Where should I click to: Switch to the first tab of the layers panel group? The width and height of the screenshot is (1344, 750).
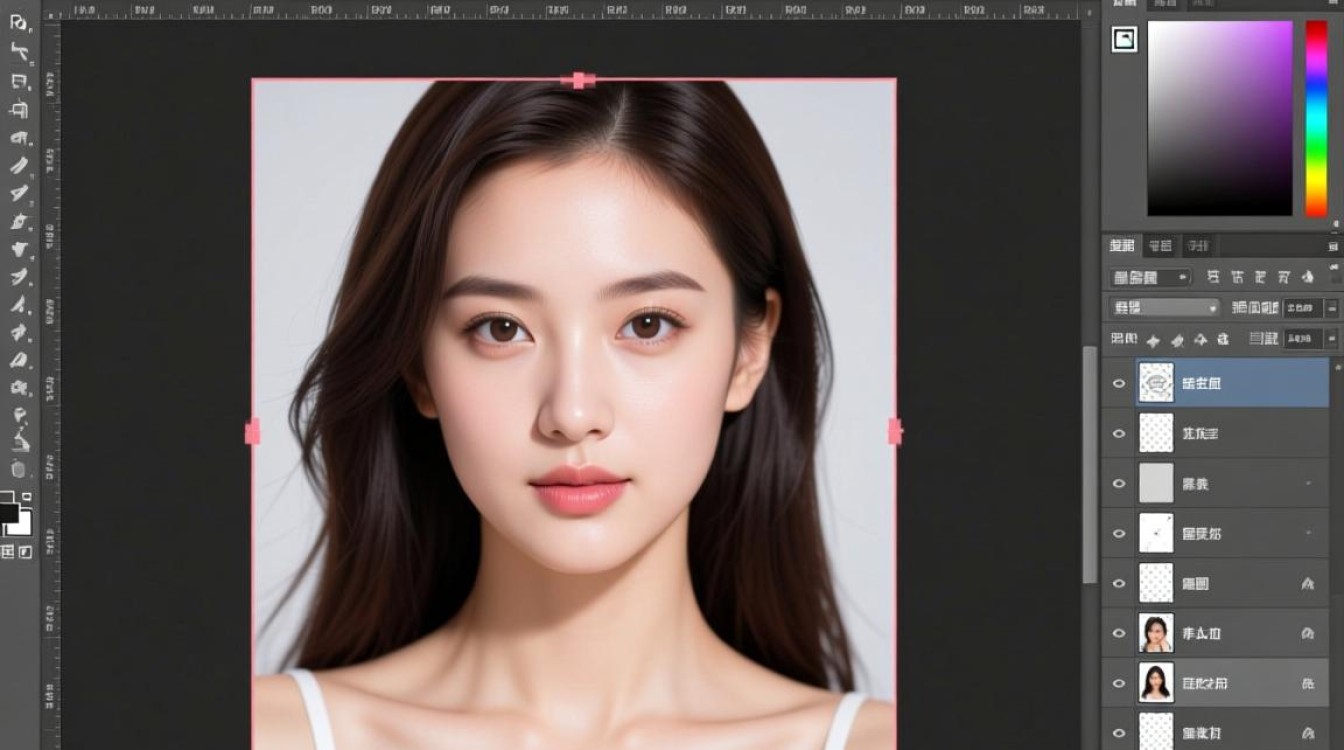click(x=1123, y=245)
